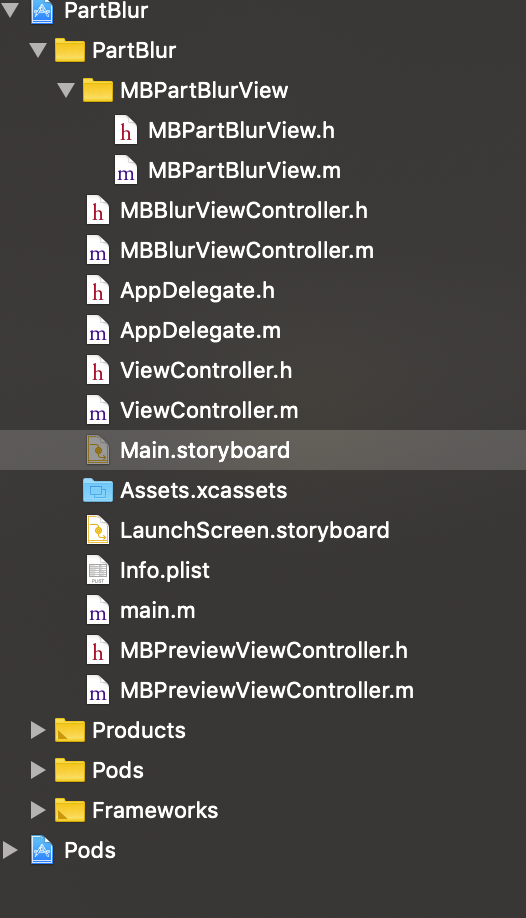Open ViewController.m in the navigator
Screen dimensions: 526x918
(x=209, y=410)
